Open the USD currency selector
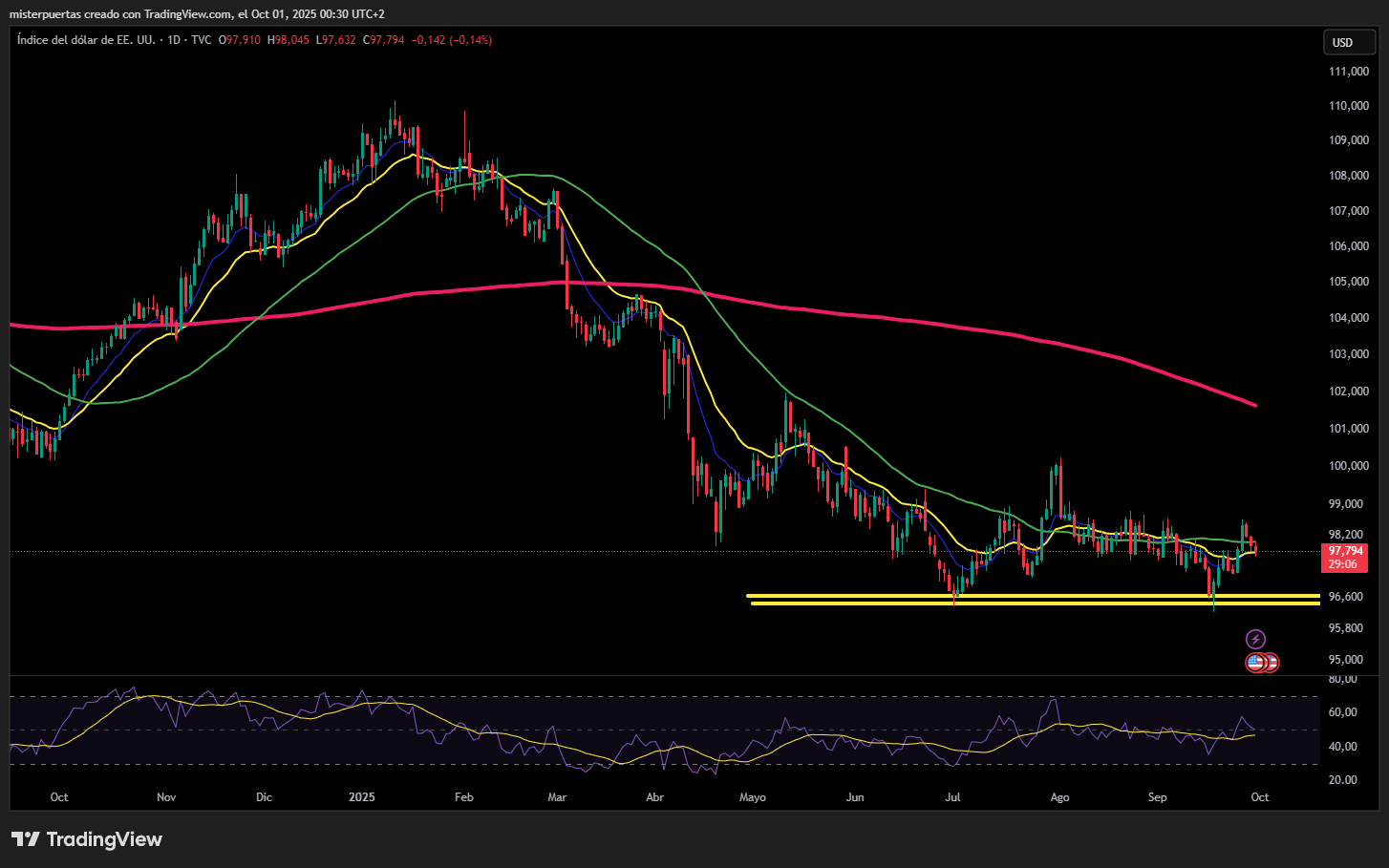This screenshot has width=1389, height=868. point(1349,42)
